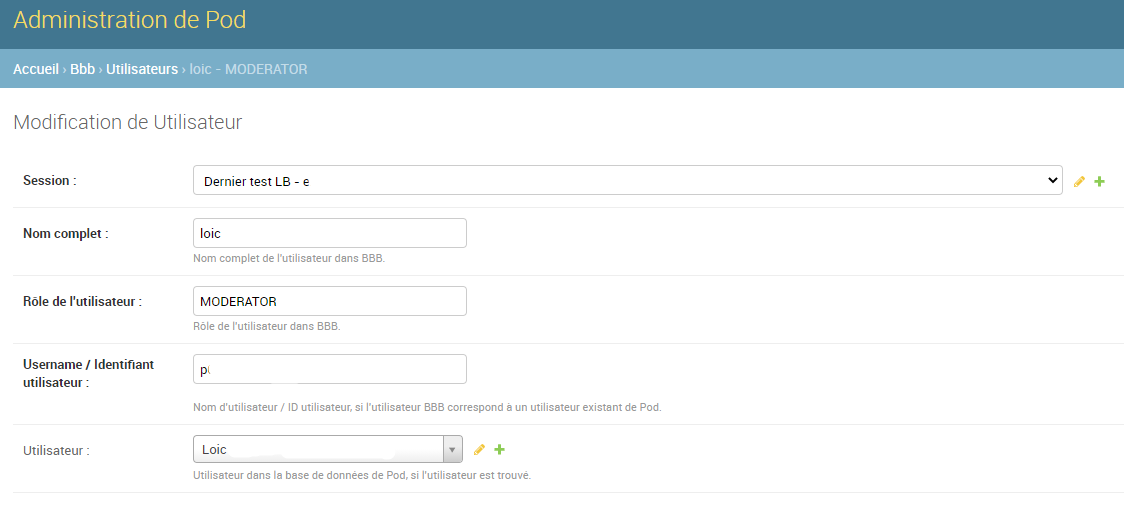The width and height of the screenshot is (1124, 516).
Task: Click the green plus to add a Session
Action: (1100, 182)
